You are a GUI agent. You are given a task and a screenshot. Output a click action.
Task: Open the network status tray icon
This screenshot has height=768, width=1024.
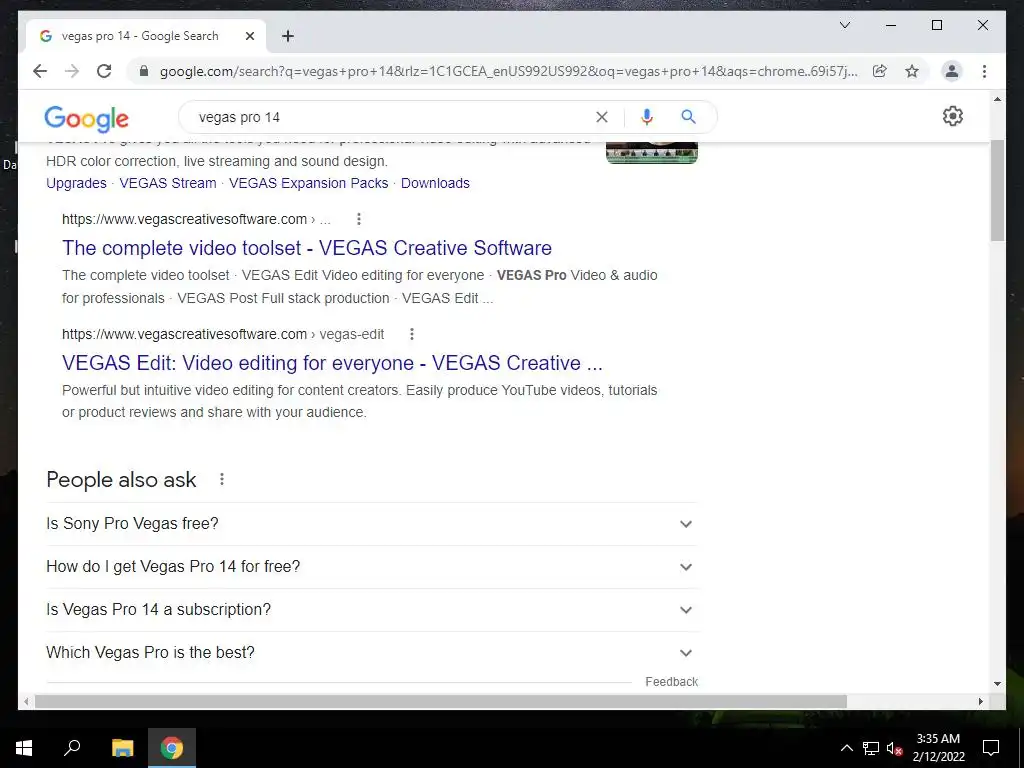pyautogui.click(x=871, y=748)
